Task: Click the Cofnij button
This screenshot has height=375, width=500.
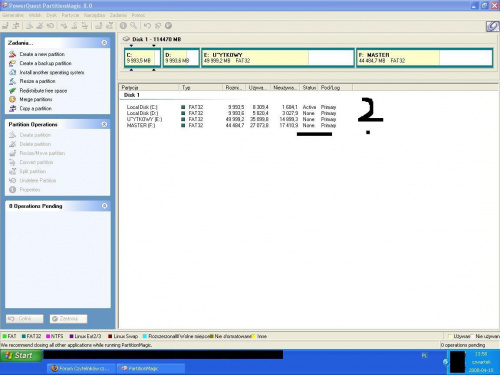Action: click(25, 319)
